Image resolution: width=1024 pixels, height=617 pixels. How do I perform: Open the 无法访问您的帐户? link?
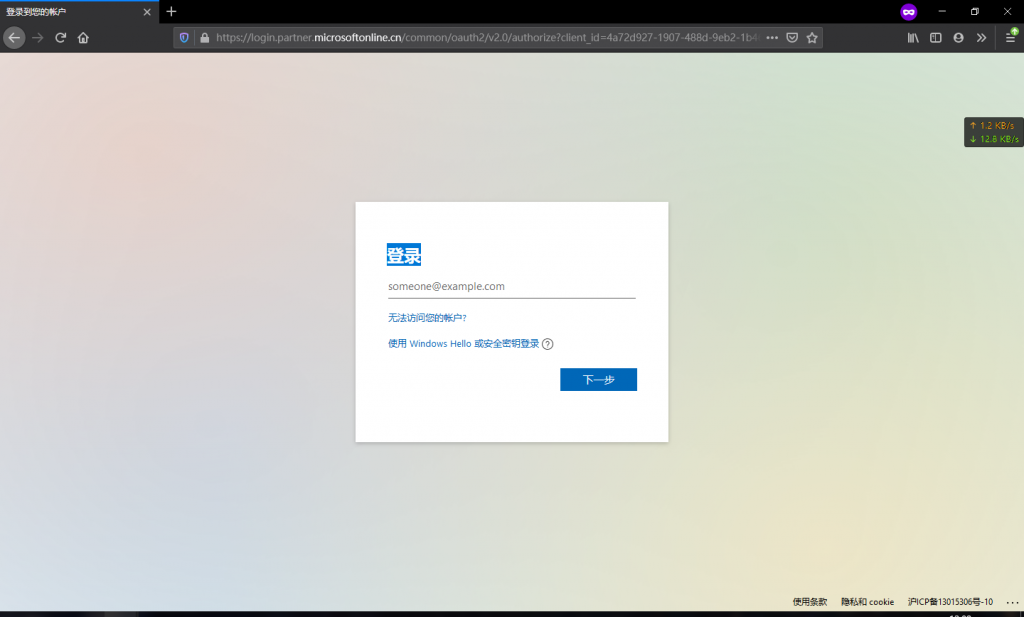(427, 317)
